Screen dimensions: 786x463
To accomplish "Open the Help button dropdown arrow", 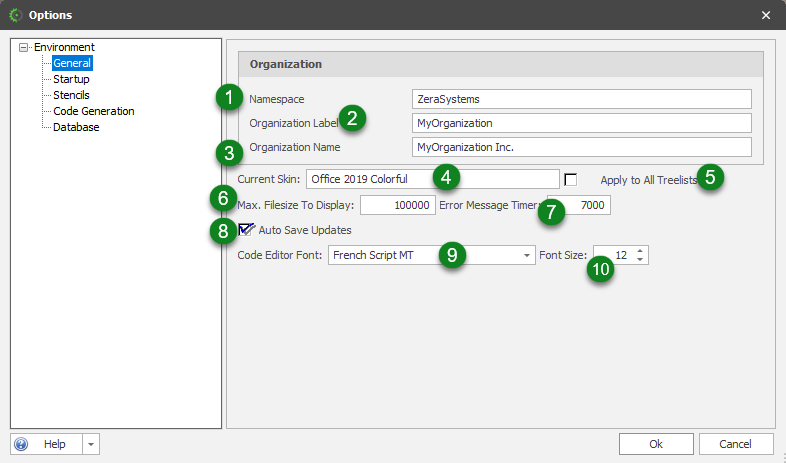I will point(91,444).
